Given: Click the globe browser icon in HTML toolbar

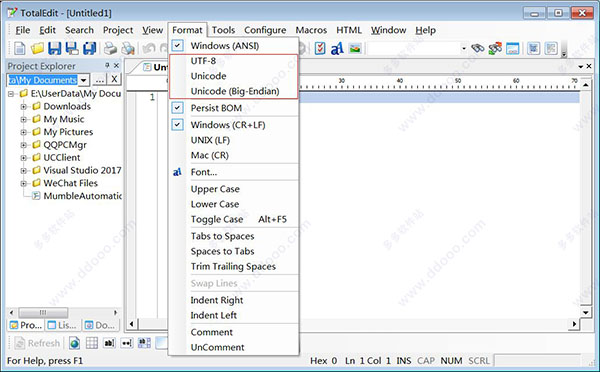Looking at the screenshot, I should point(74,343).
